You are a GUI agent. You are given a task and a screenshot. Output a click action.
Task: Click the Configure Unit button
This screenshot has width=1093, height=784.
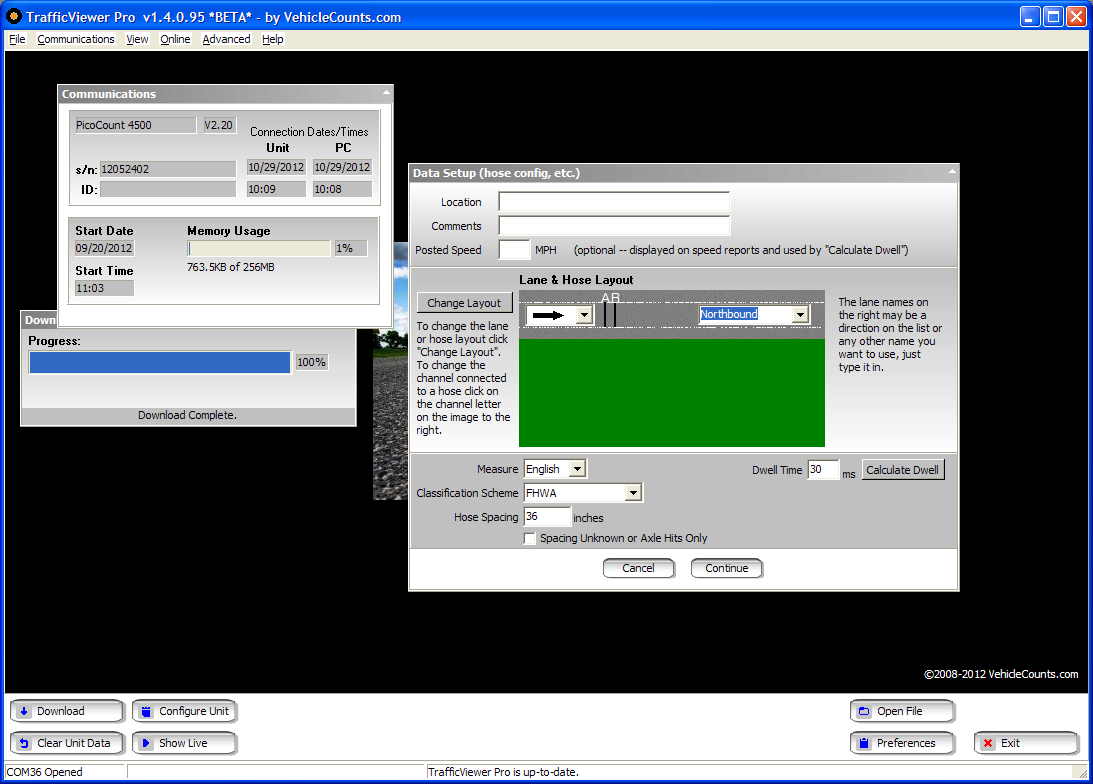click(185, 712)
